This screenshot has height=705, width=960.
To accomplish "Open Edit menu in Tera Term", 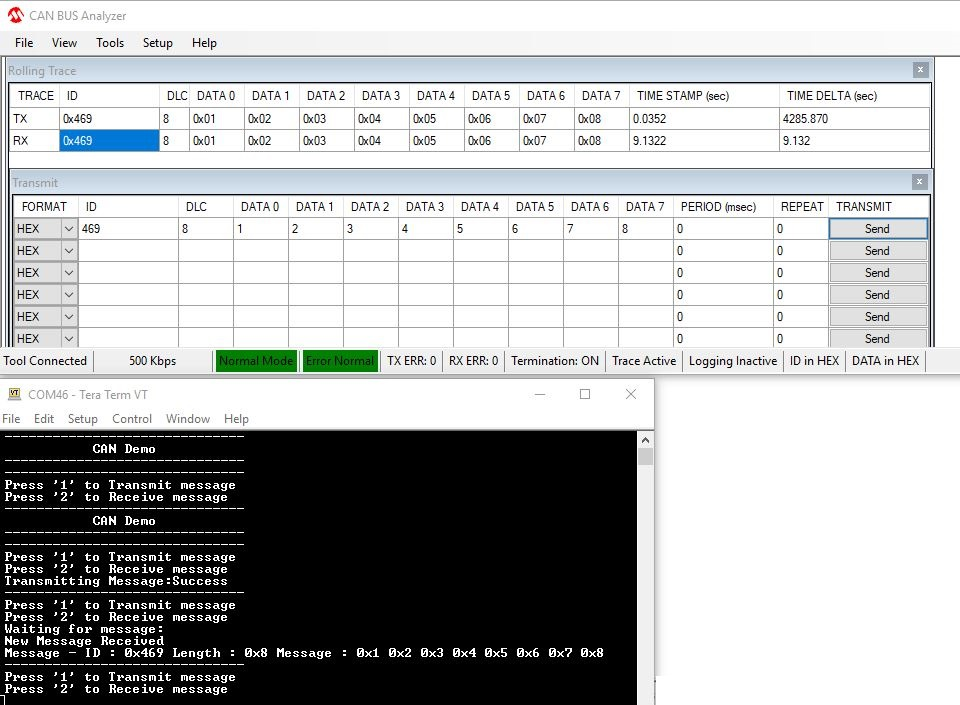I will coord(44,419).
